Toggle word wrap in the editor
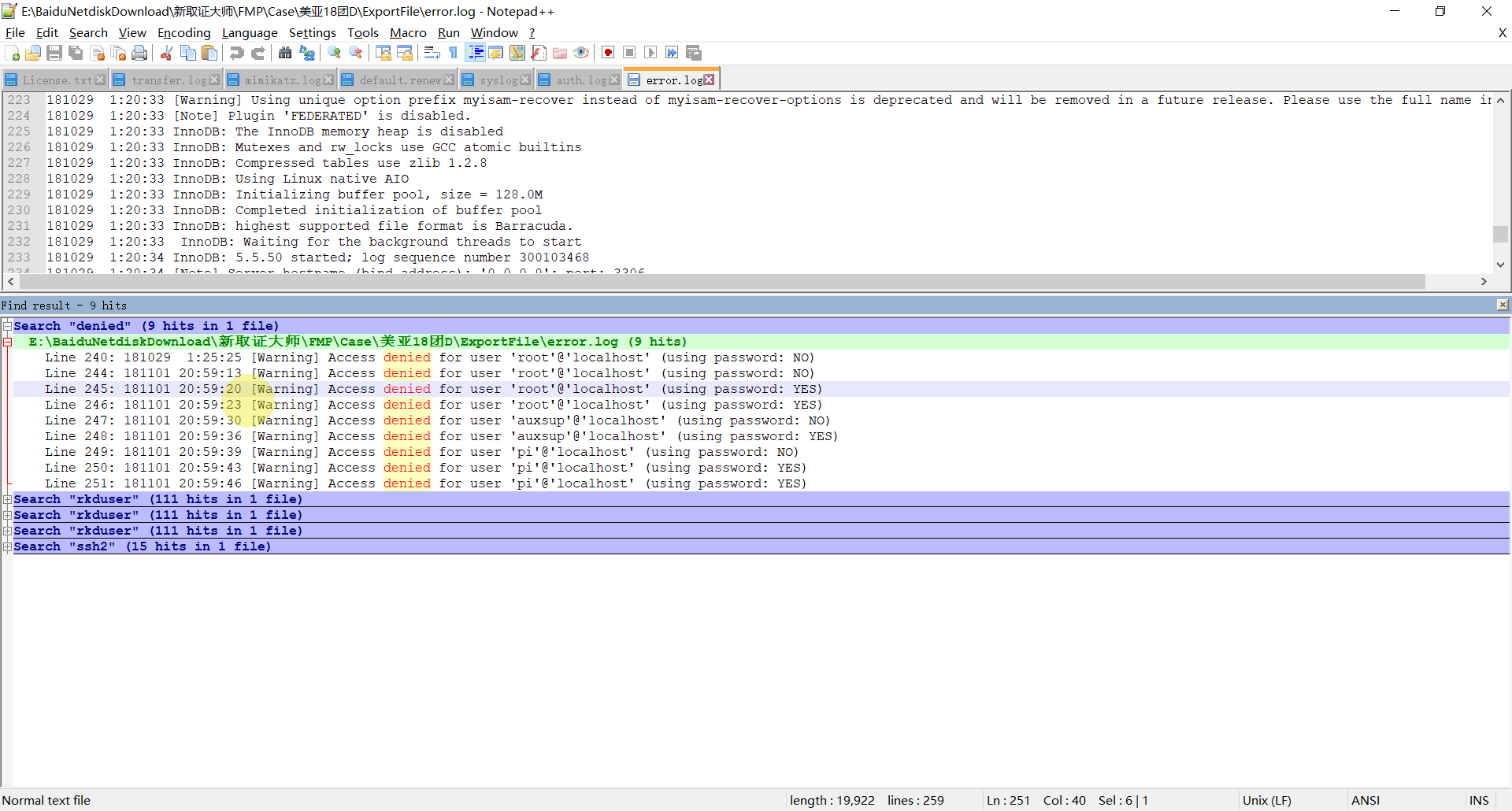This screenshot has height=811, width=1512. pos(432,53)
